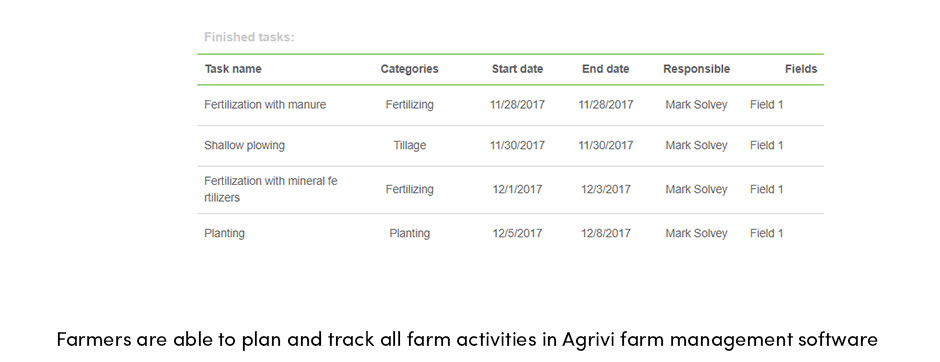This screenshot has width=940, height=362.
Task: Open the Shallow plowing task
Action: pos(245,146)
